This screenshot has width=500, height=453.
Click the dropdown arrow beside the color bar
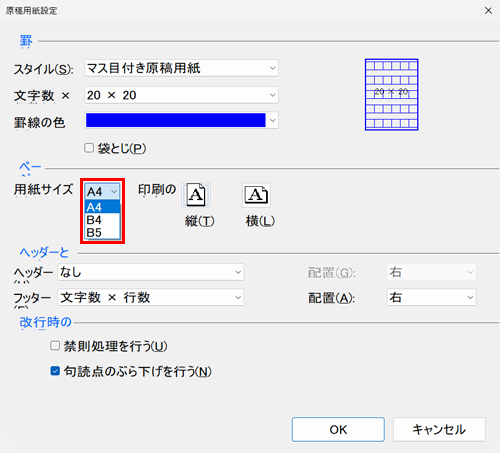click(273, 120)
